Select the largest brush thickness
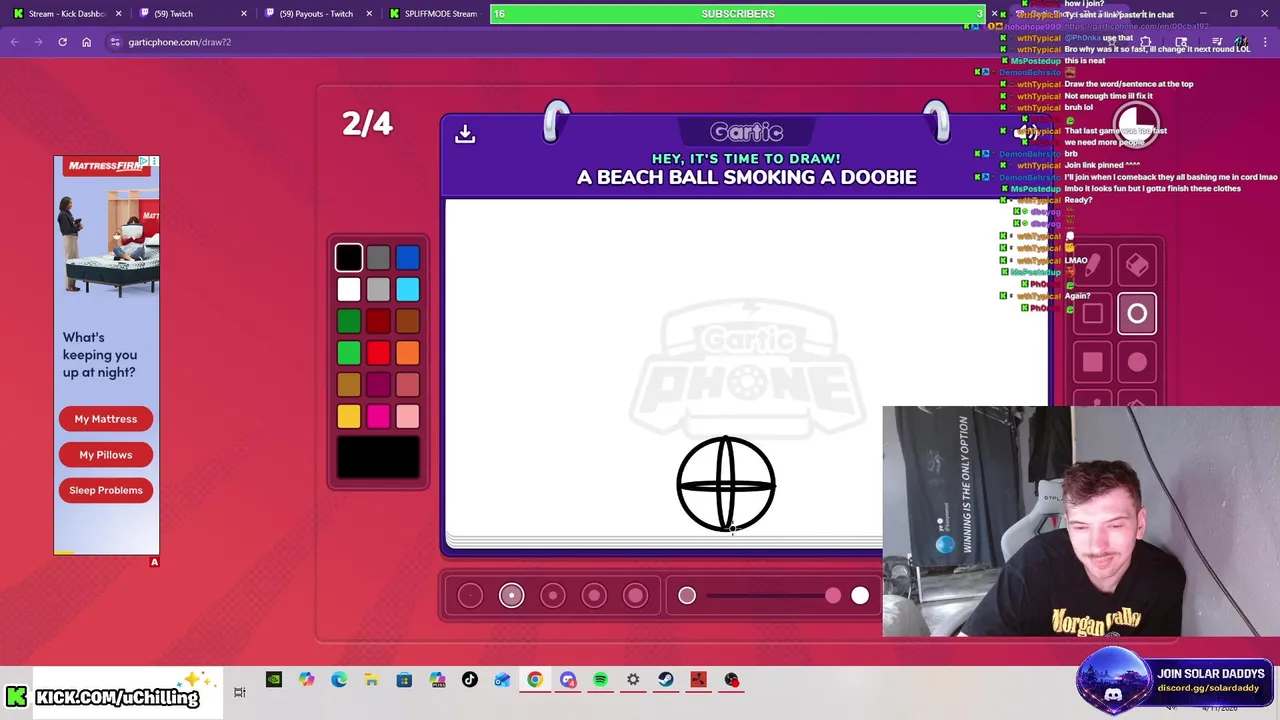 click(x=636, y=596)
